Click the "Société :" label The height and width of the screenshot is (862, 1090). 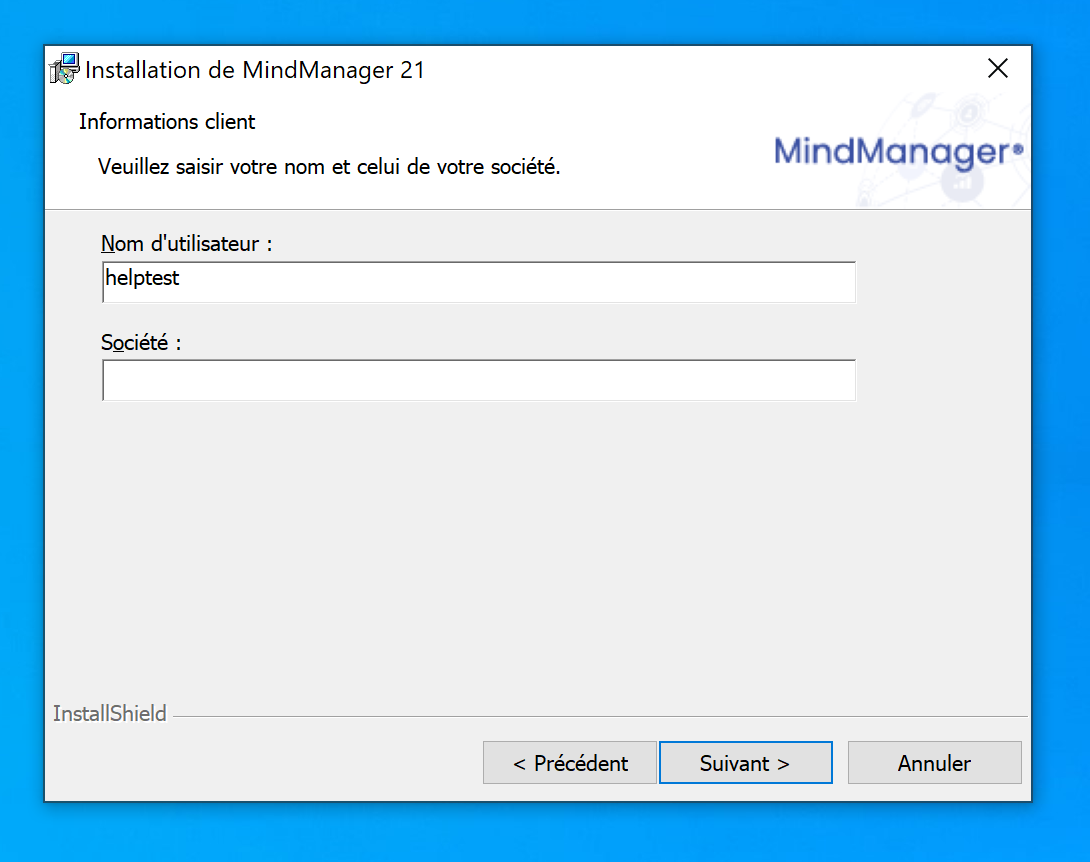coord(141,342)
